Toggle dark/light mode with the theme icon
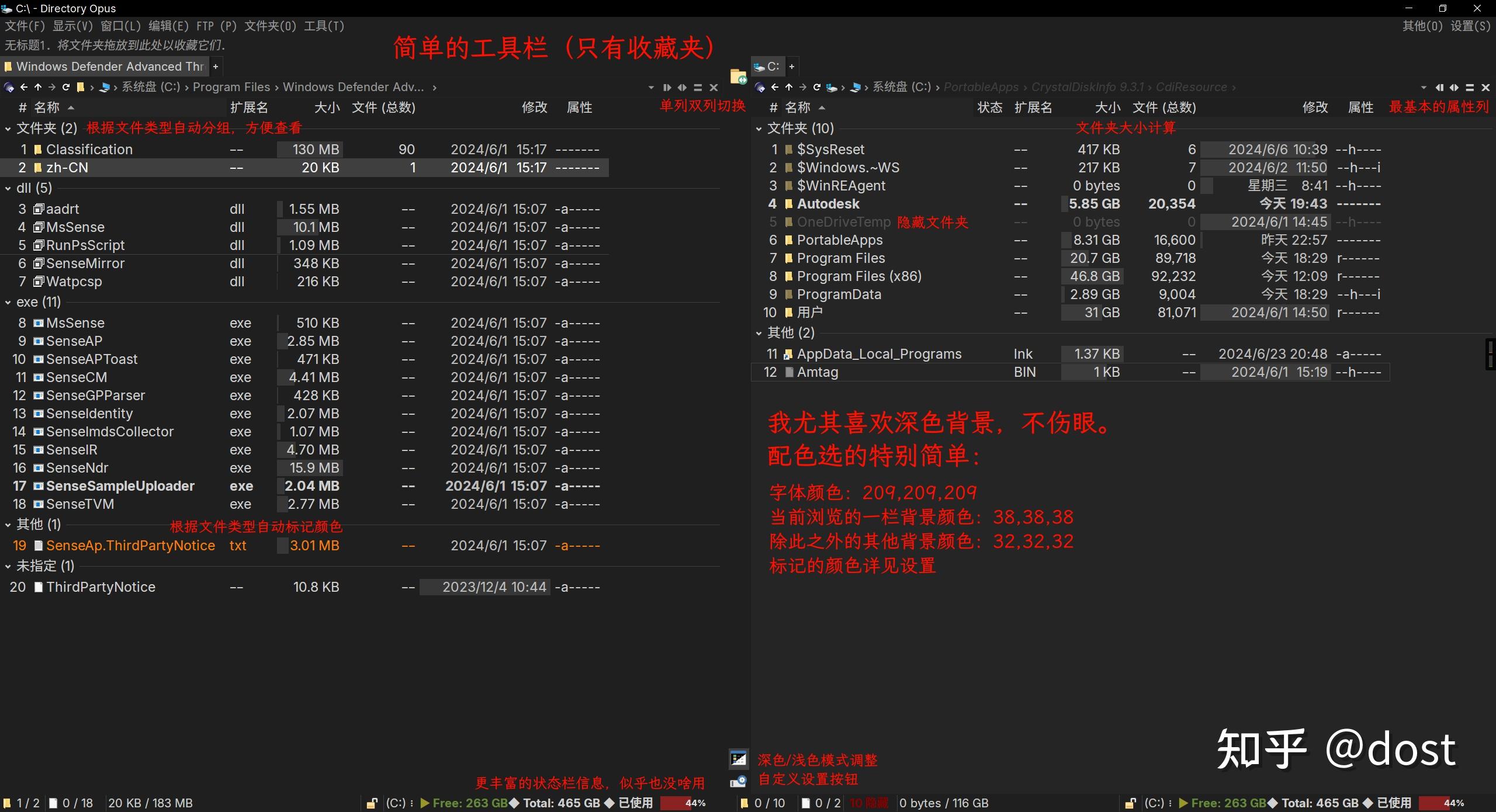 (739, 758)
